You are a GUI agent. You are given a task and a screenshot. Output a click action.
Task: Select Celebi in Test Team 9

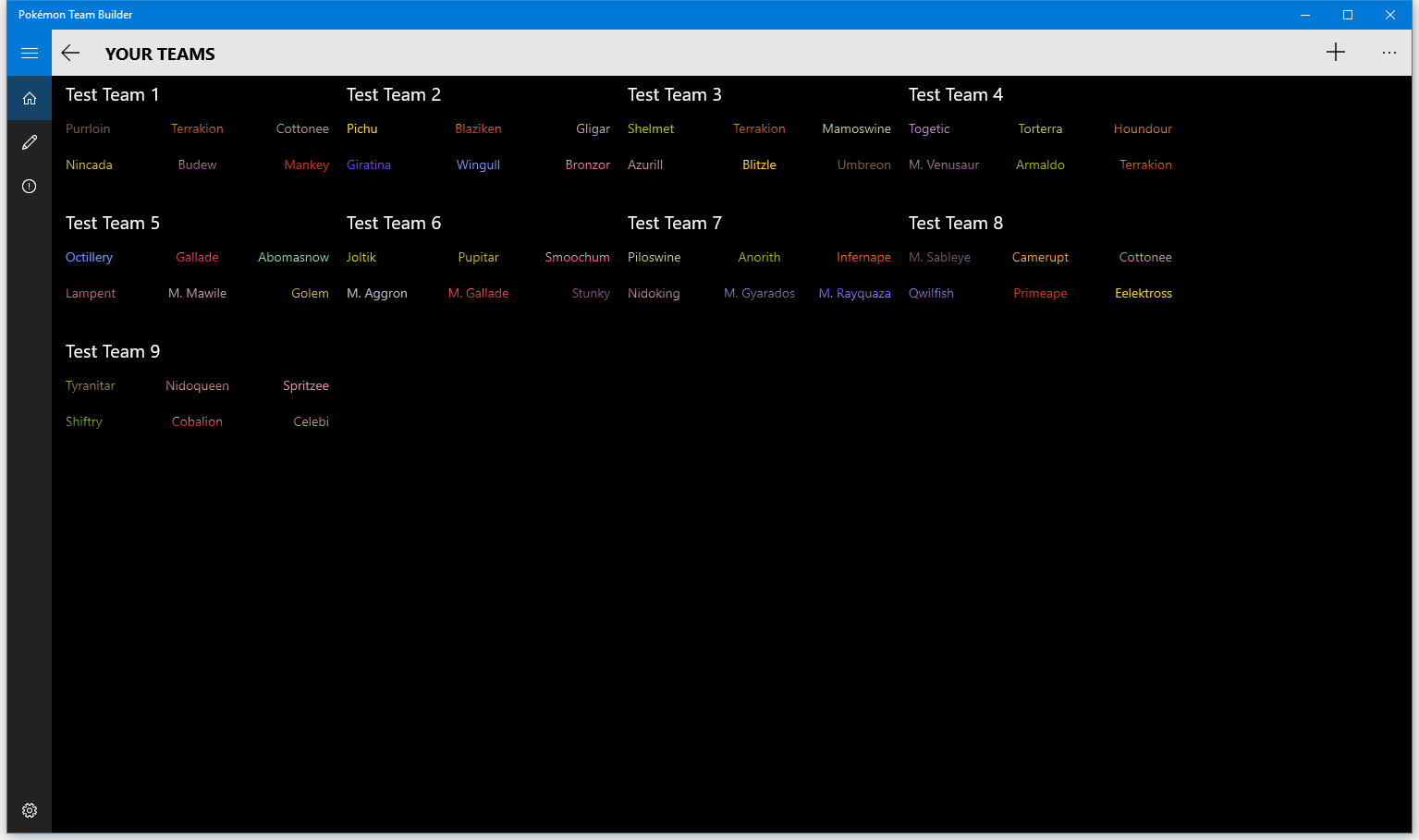pos(311,421)
